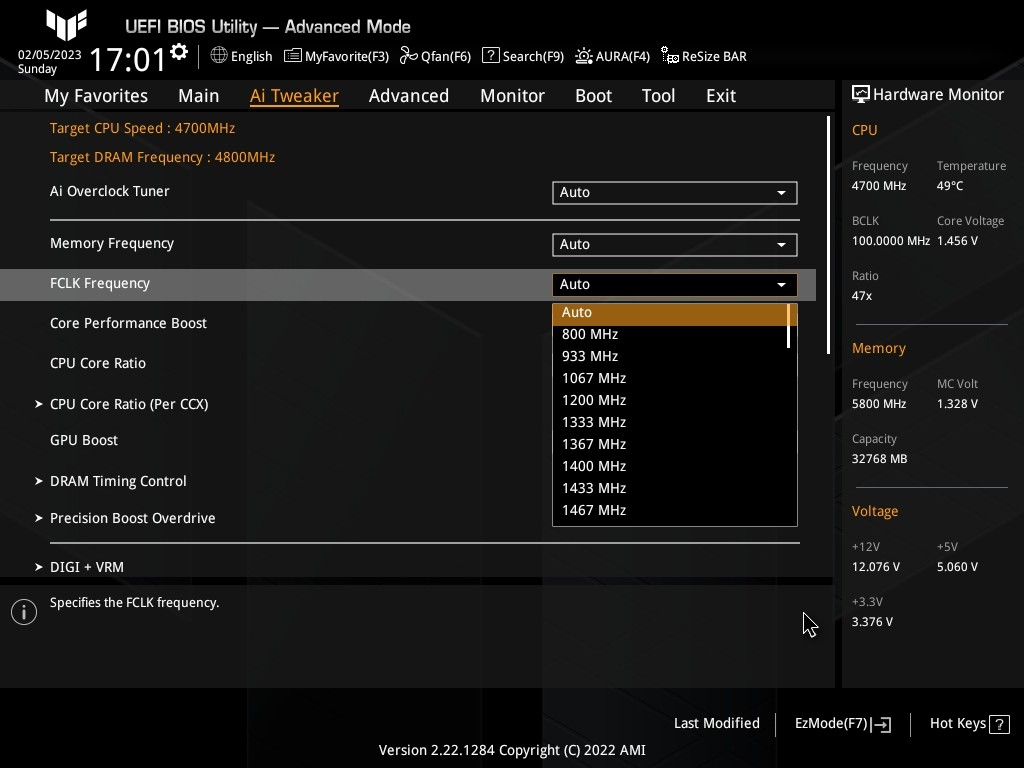Click the globe language icon
Viewport: 1024px width, 768px height.
point(219,56)
